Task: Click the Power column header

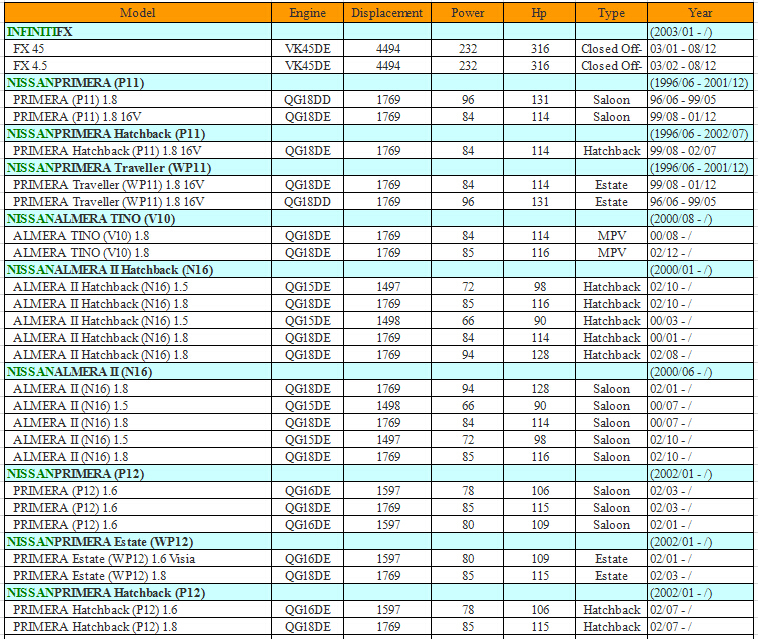Action: [x=467, y=13]
